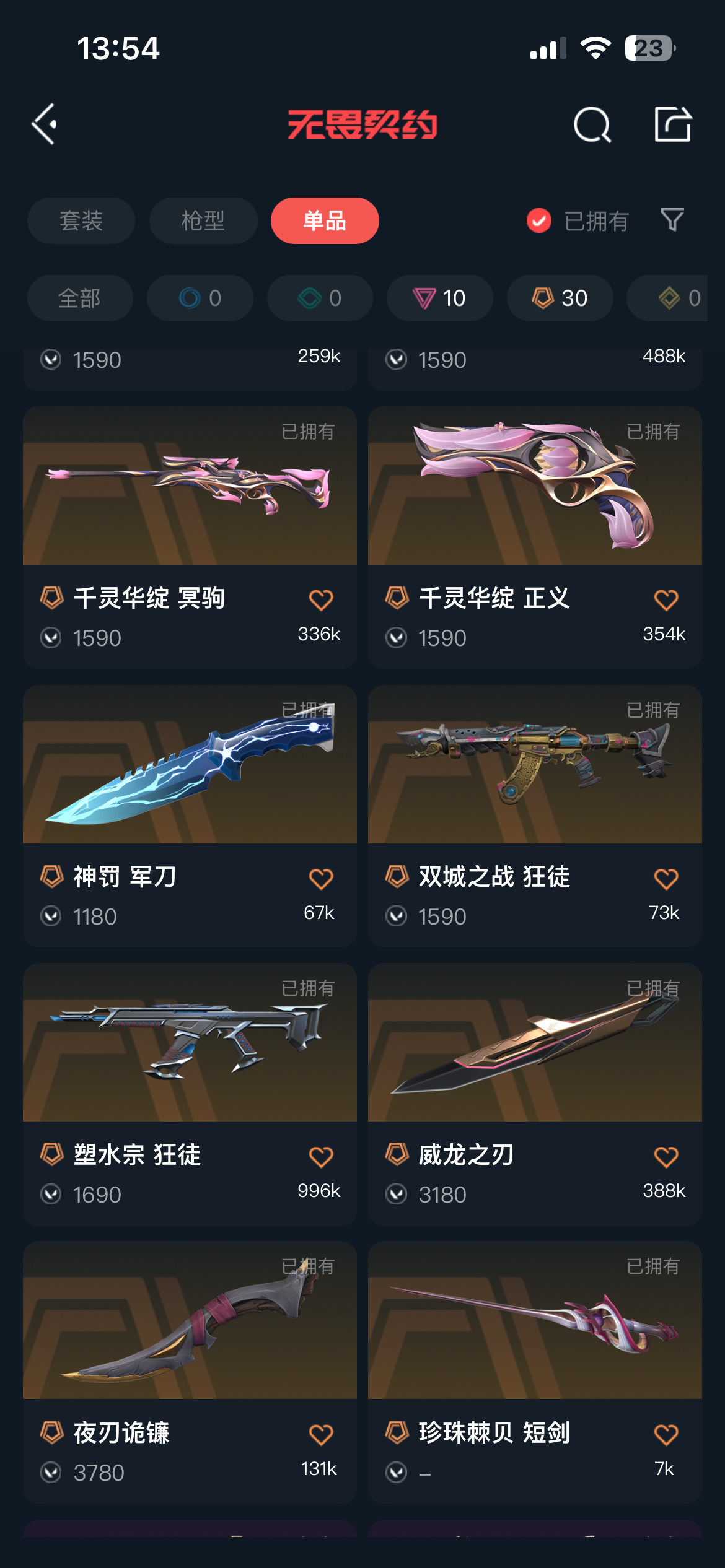Image resolution: width=725 pixels, height=1568 pixels.
Task: Open the filter funnel icon
Action: (x=672, y=220)
